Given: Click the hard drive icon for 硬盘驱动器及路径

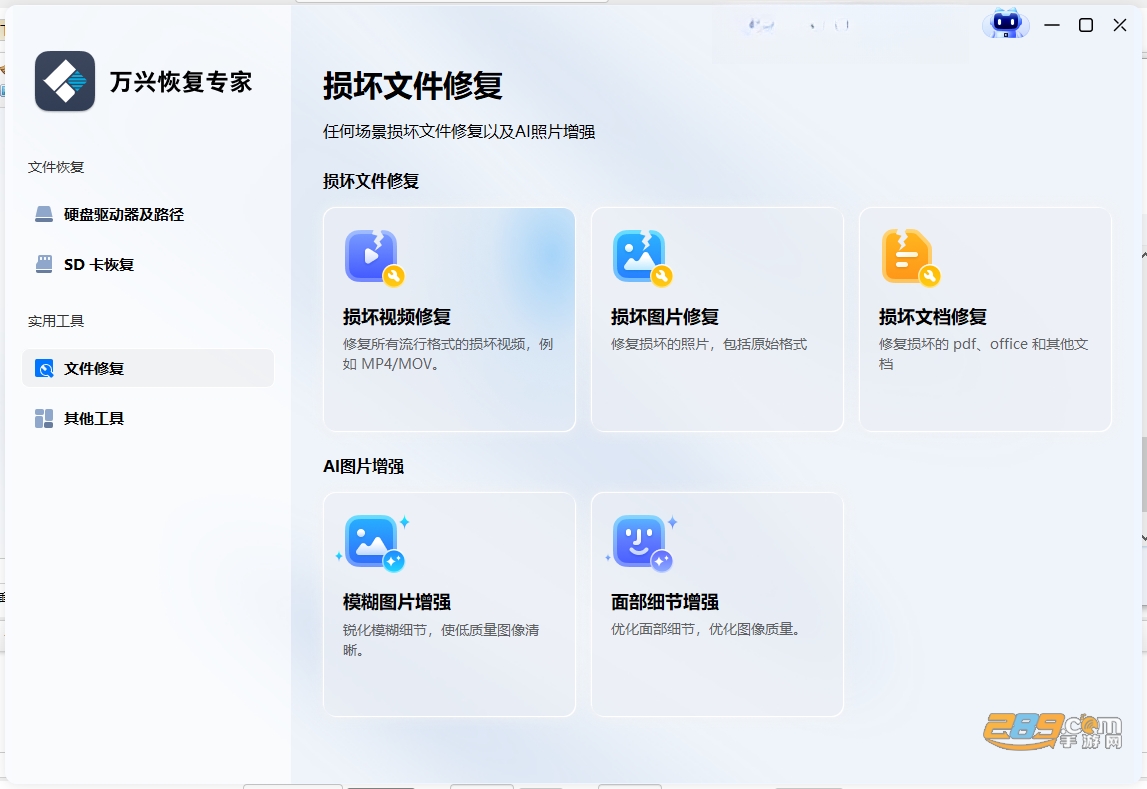Looking at the screenshot, I should 44,214.
